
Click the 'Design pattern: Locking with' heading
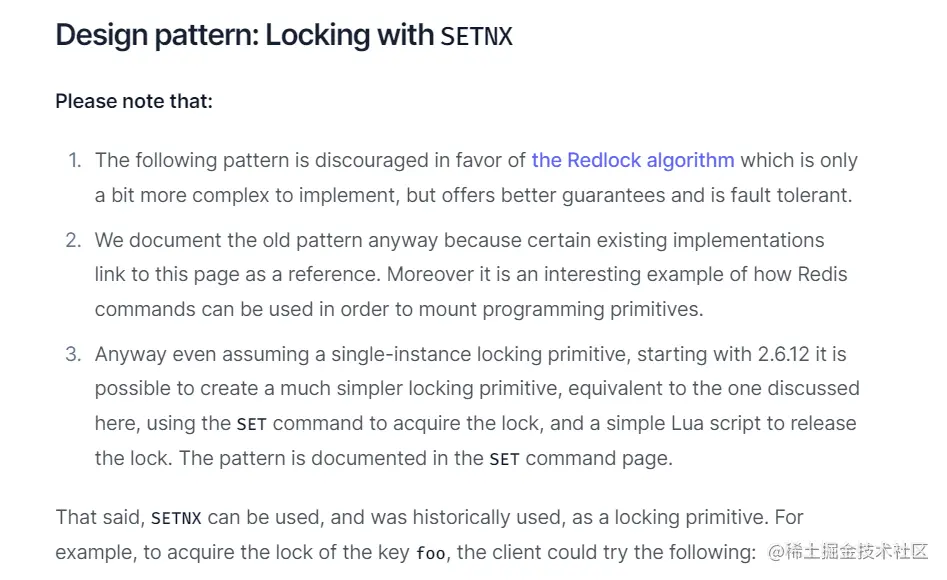(246, 36)
